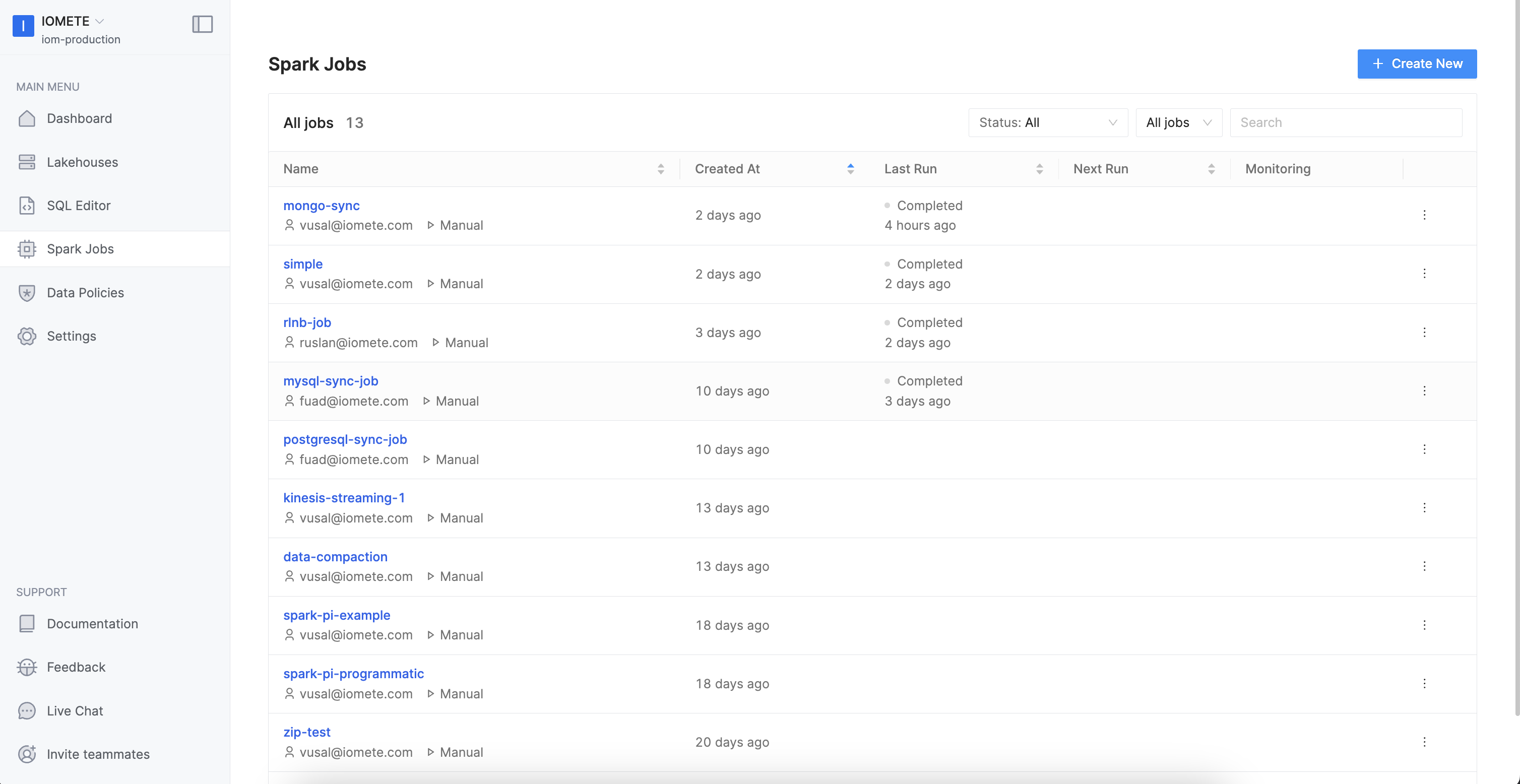Open the zip-test job
This screenshot has width=1520, height=784.
click(x=306, y=732)
